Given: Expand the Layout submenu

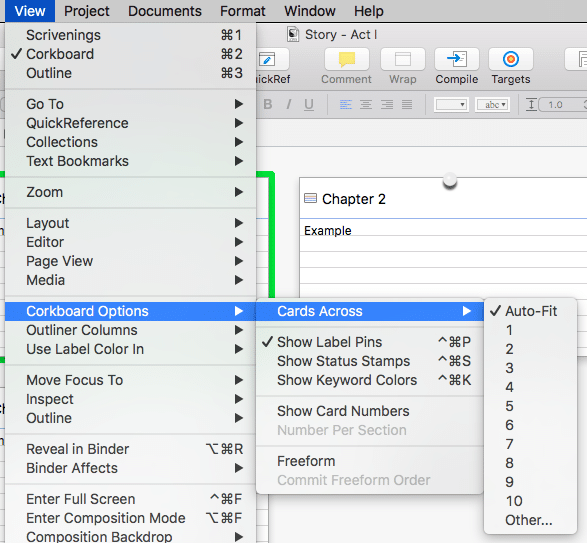Looking at the screenshot, I should [x=130, y=223].
